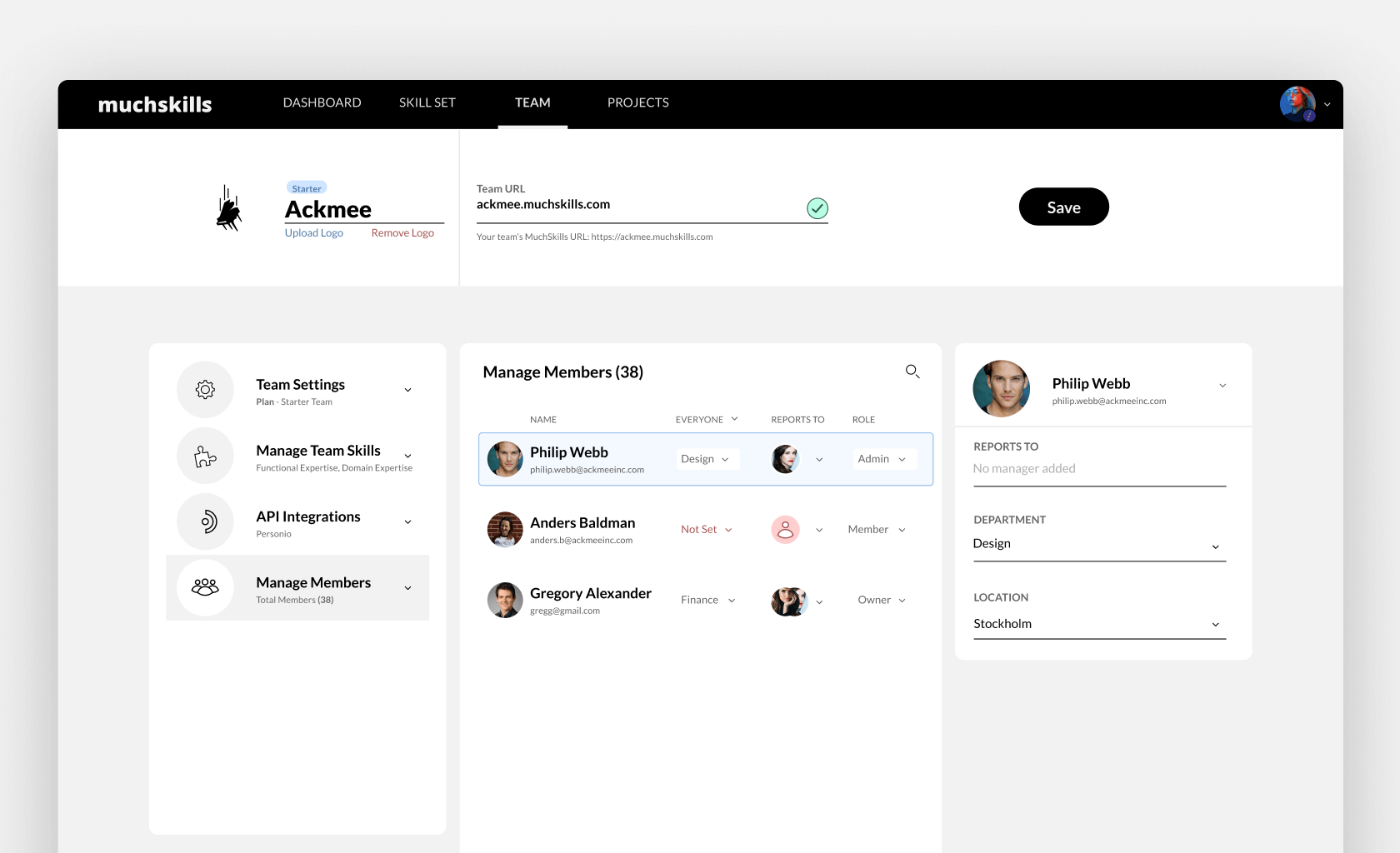This screenshot has height=853, width=1400.
Task: Click the Manage Team Skills puzzle icon
Action: [205, 456]
